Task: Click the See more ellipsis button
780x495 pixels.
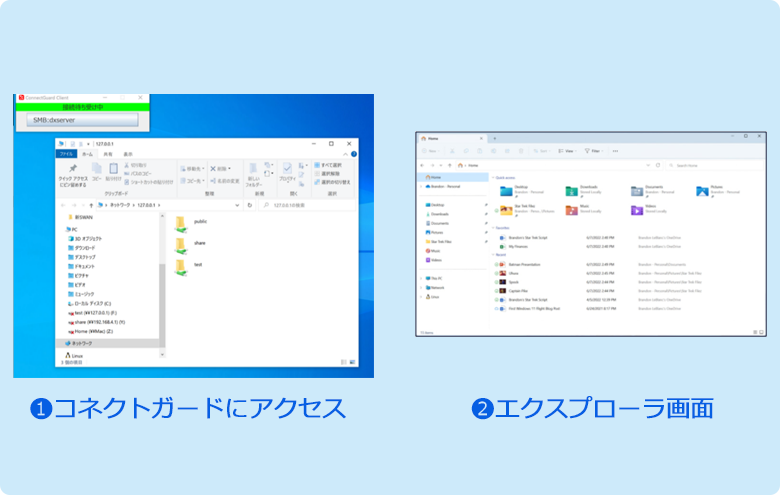Action: (615, 151)
